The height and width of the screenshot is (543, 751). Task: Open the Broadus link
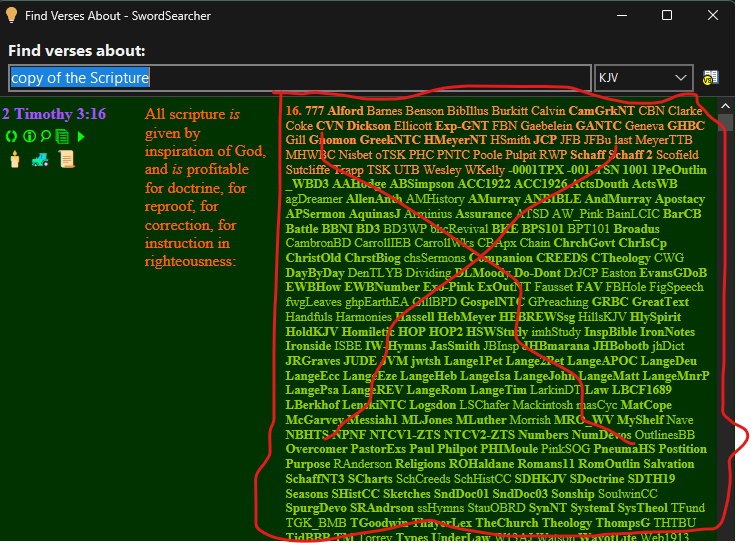point(637,229)
